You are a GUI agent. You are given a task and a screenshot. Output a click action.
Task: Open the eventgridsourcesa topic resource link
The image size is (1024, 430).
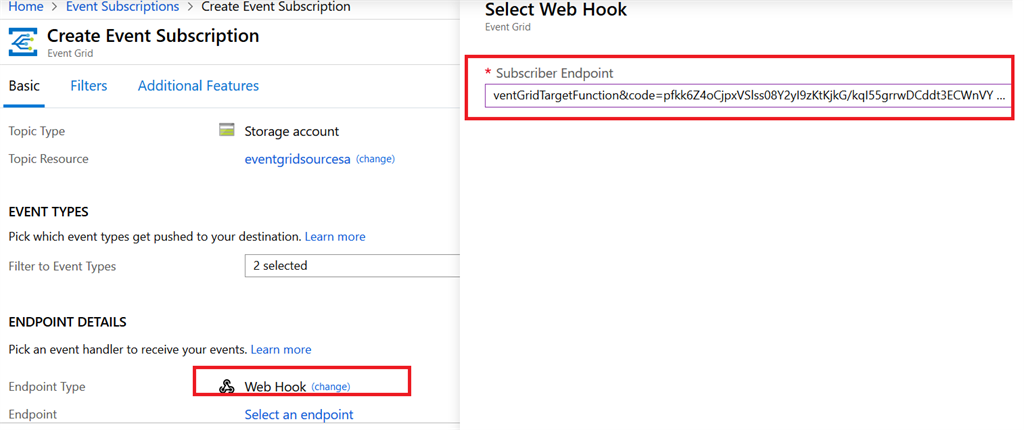point(297,159)
